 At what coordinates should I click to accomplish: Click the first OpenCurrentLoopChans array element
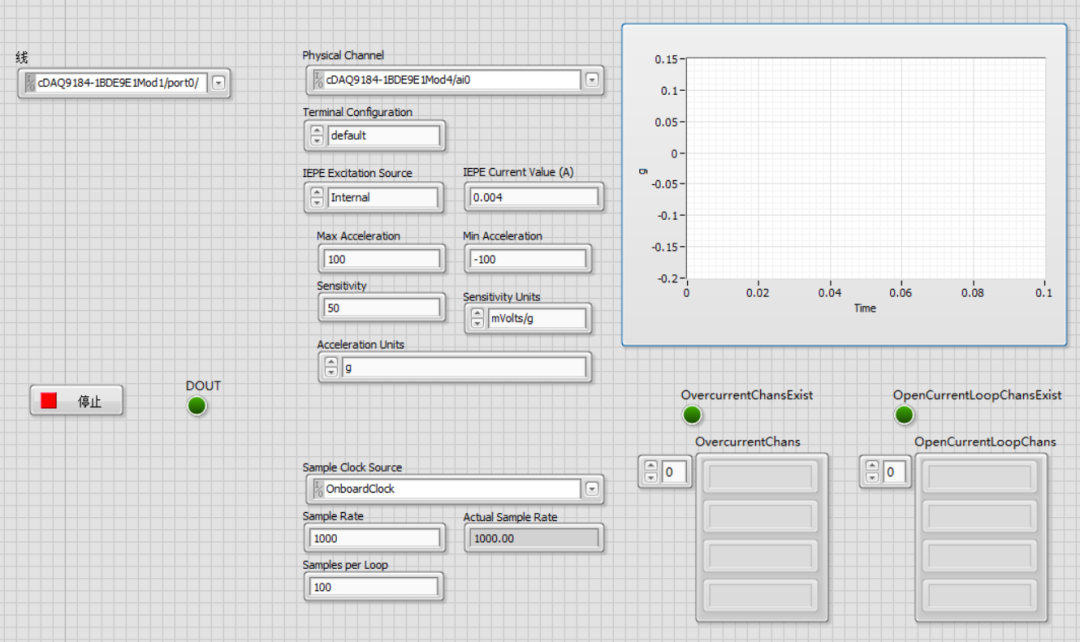coord(981,477)
